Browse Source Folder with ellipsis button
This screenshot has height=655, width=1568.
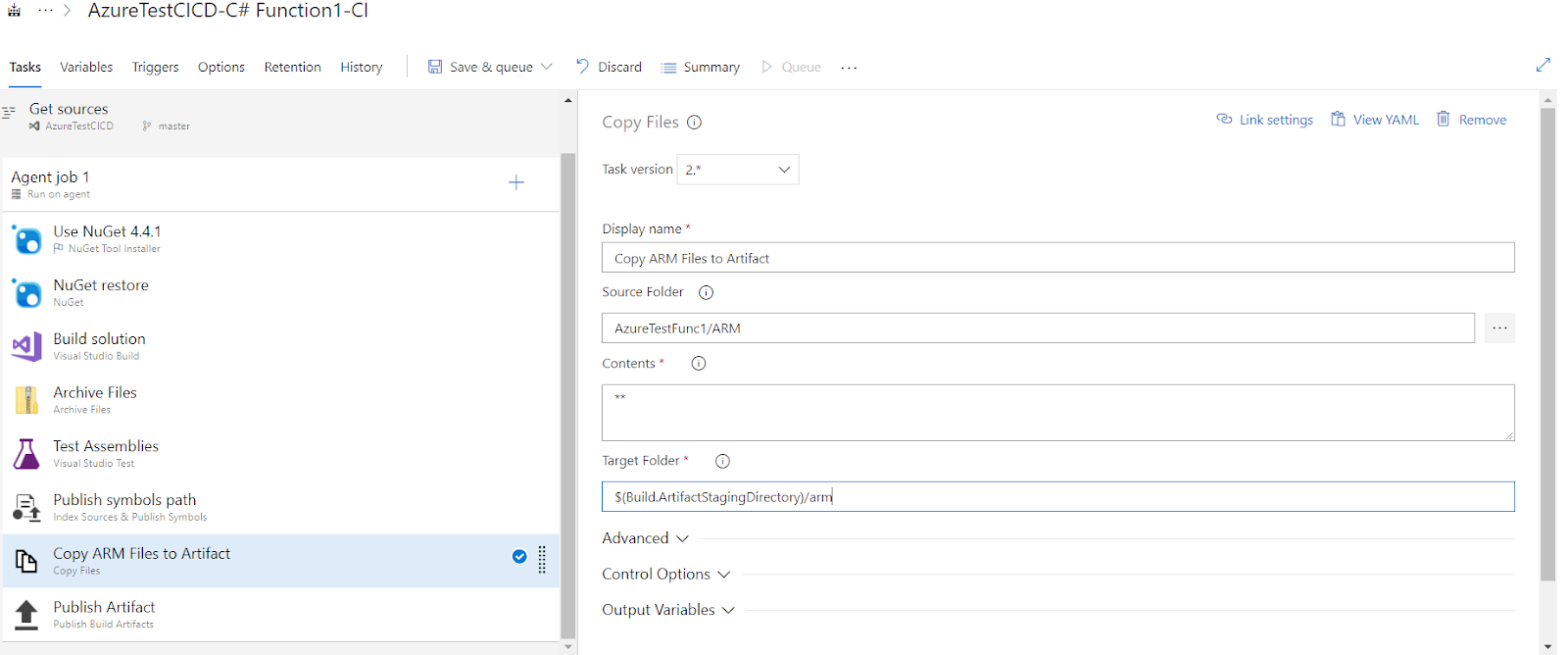[x=1499, y=327]
